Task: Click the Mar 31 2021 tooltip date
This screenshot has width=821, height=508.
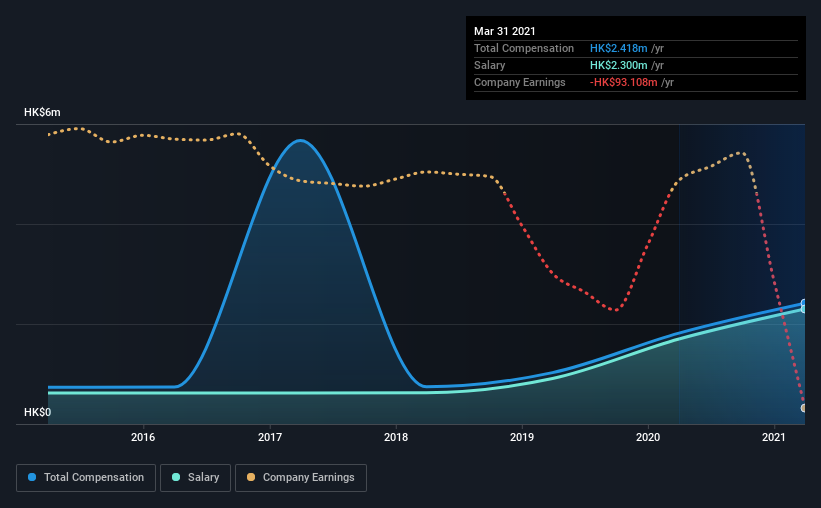Action: coord(505,31)
